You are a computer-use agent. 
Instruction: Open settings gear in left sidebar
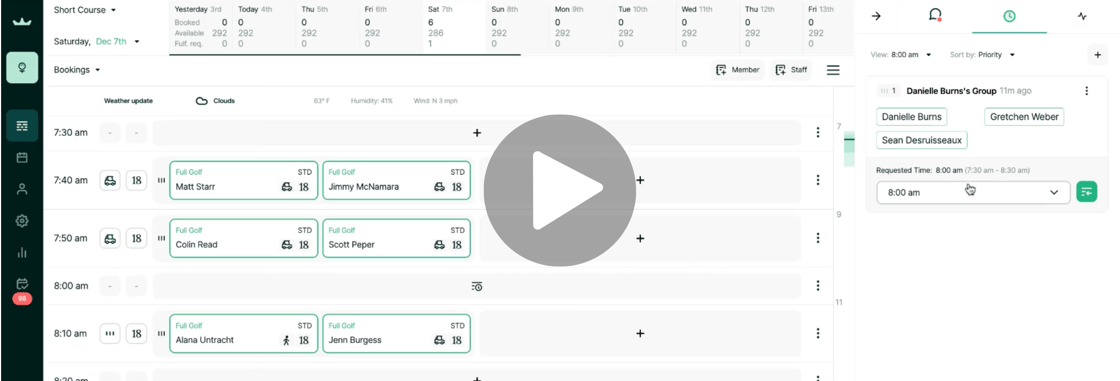point(22,221)
